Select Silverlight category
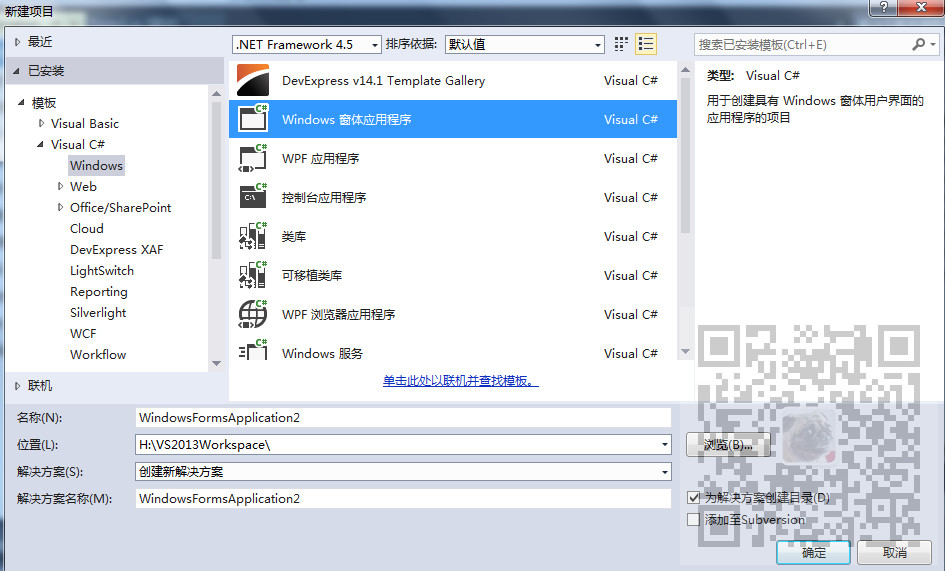 [98, 312]
